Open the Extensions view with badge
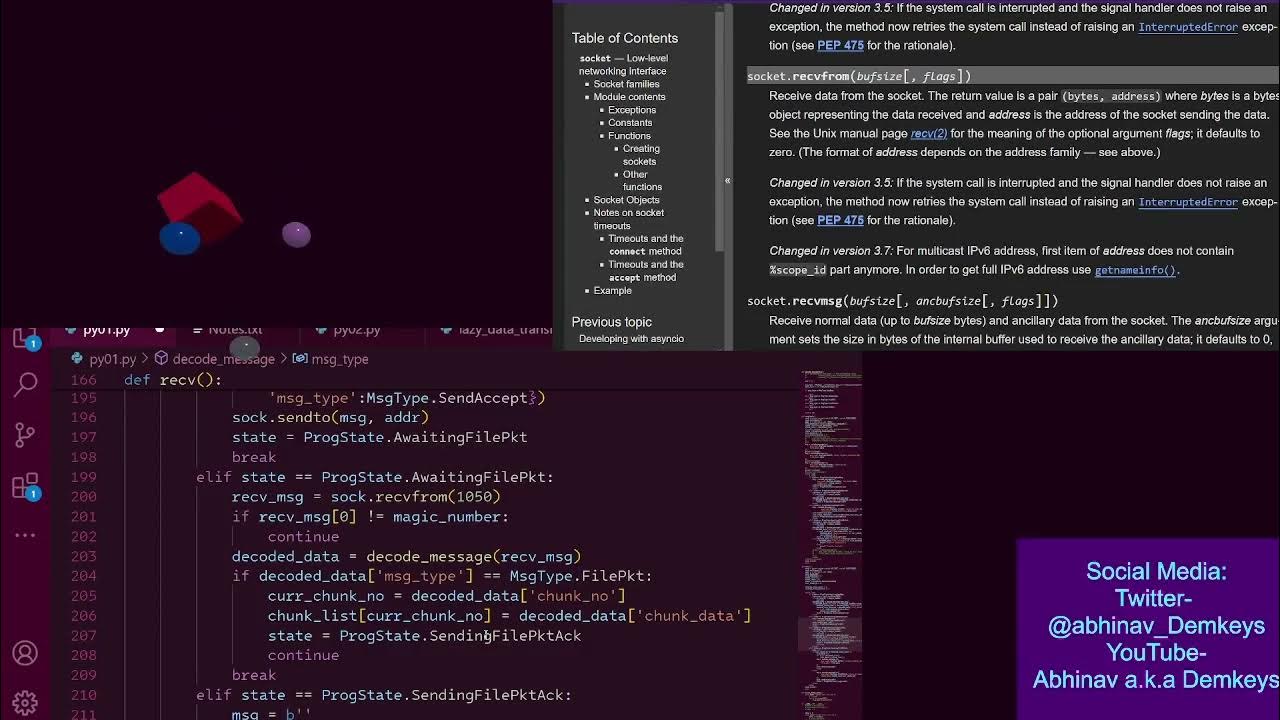The image size is (1280, 720). coord(25,487)
